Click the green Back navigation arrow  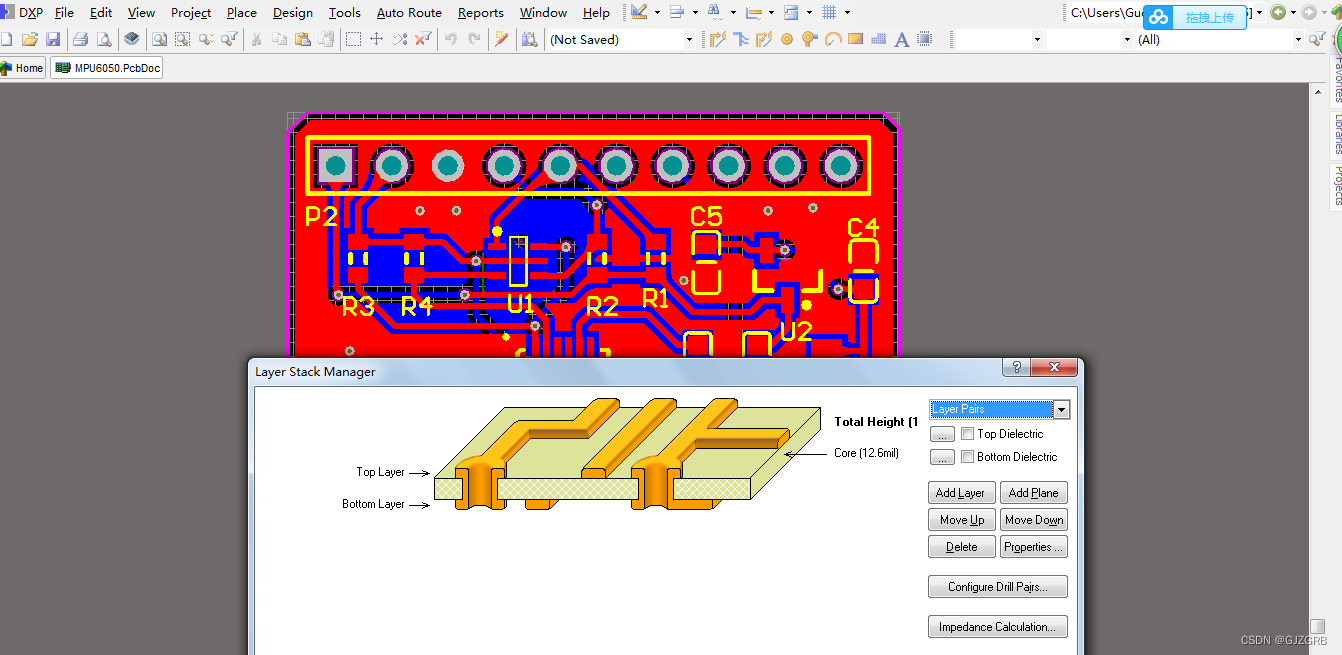coord(1277,12)
